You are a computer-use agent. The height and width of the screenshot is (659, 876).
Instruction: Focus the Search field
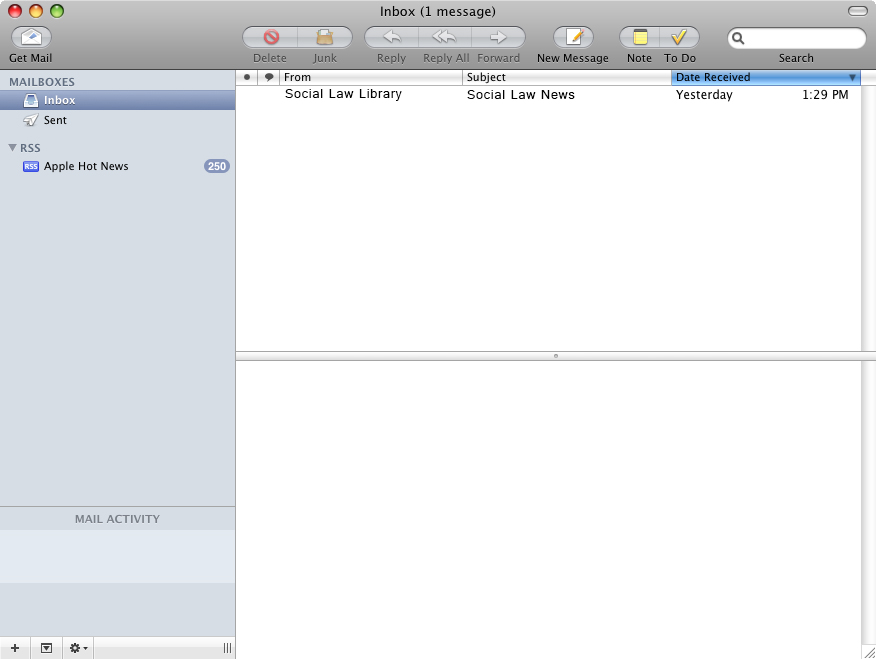tap(797, 38)
